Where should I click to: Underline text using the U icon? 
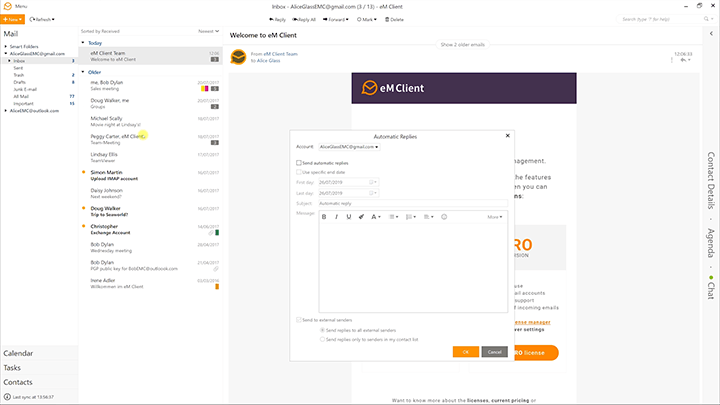349,217
